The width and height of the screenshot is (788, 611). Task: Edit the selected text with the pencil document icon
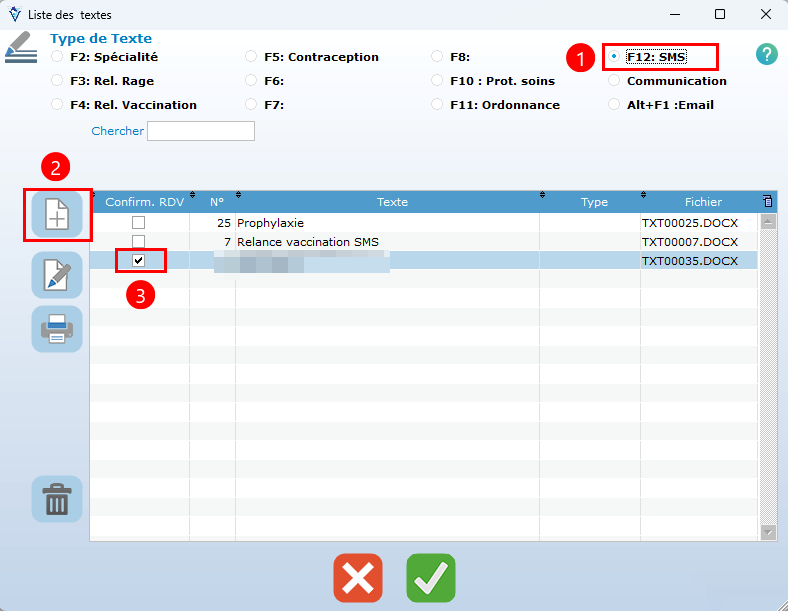click(57, 275)
